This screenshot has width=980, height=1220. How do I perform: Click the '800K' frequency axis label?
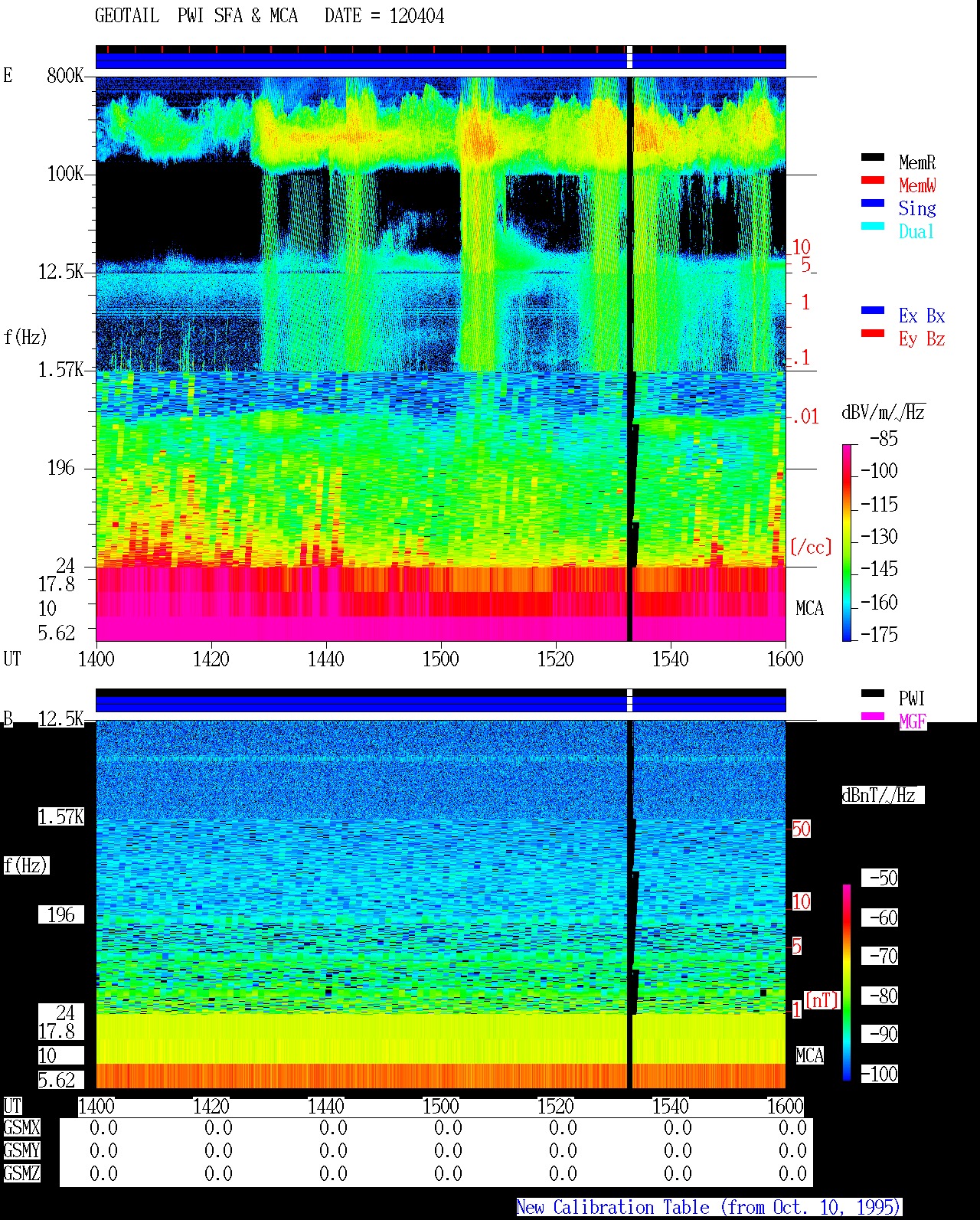point(65,76)
